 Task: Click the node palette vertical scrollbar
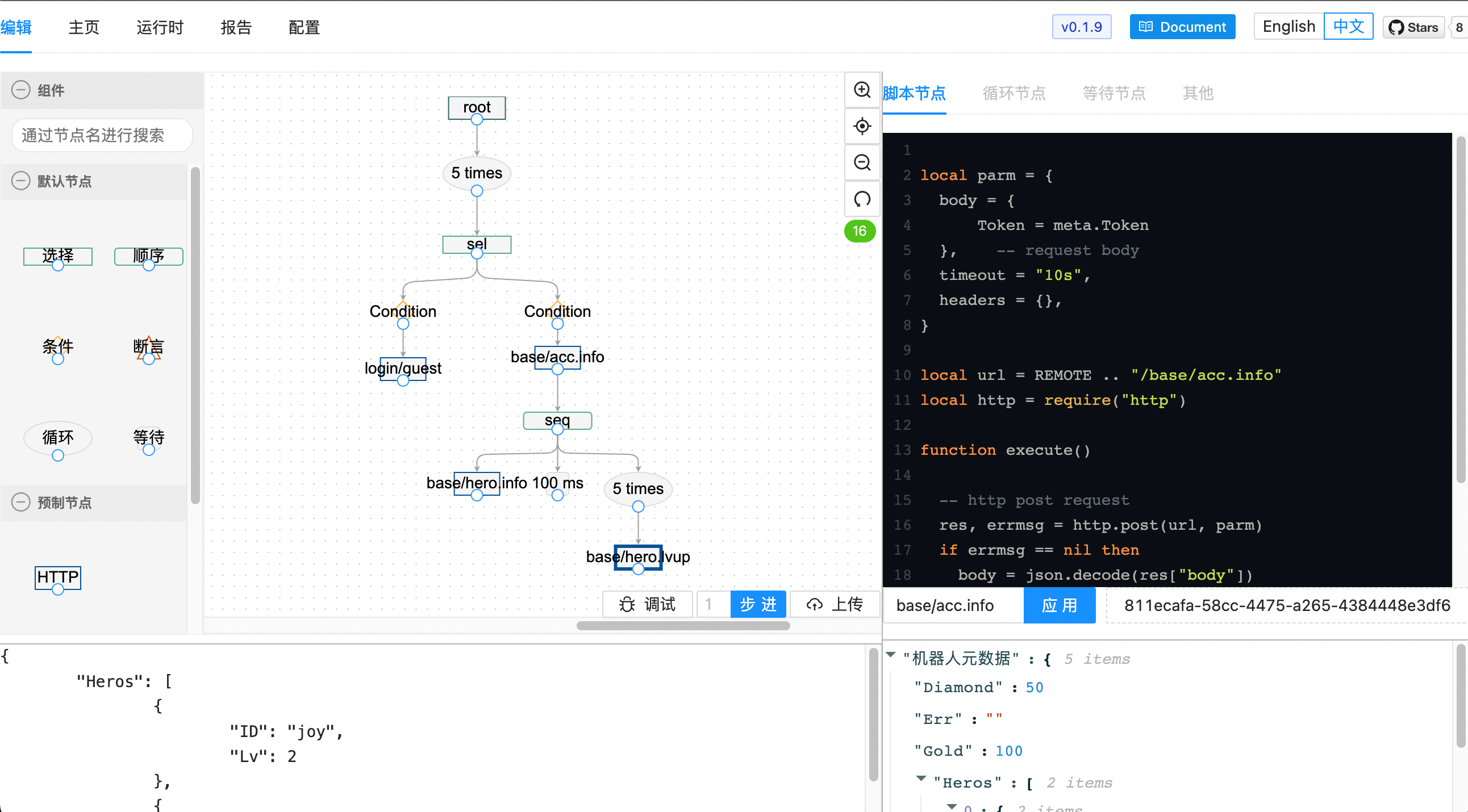coord(195,336)
